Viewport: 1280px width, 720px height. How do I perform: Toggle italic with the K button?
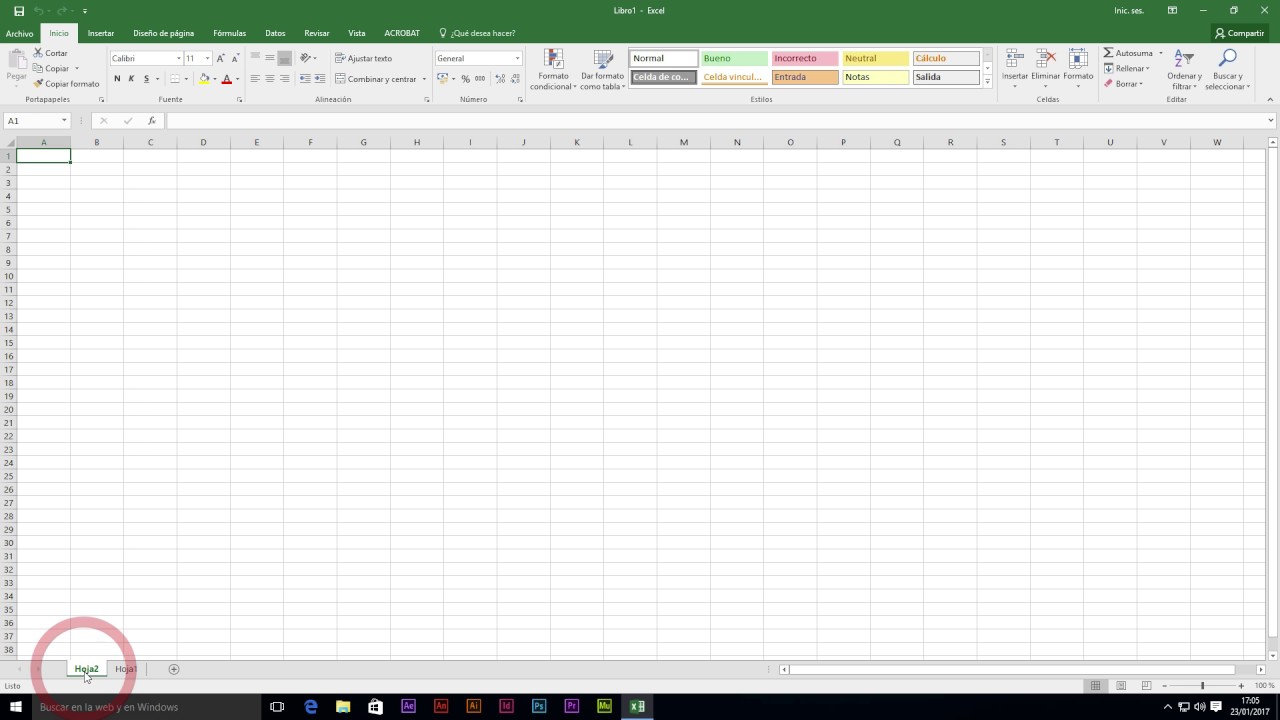click(131, 79)
